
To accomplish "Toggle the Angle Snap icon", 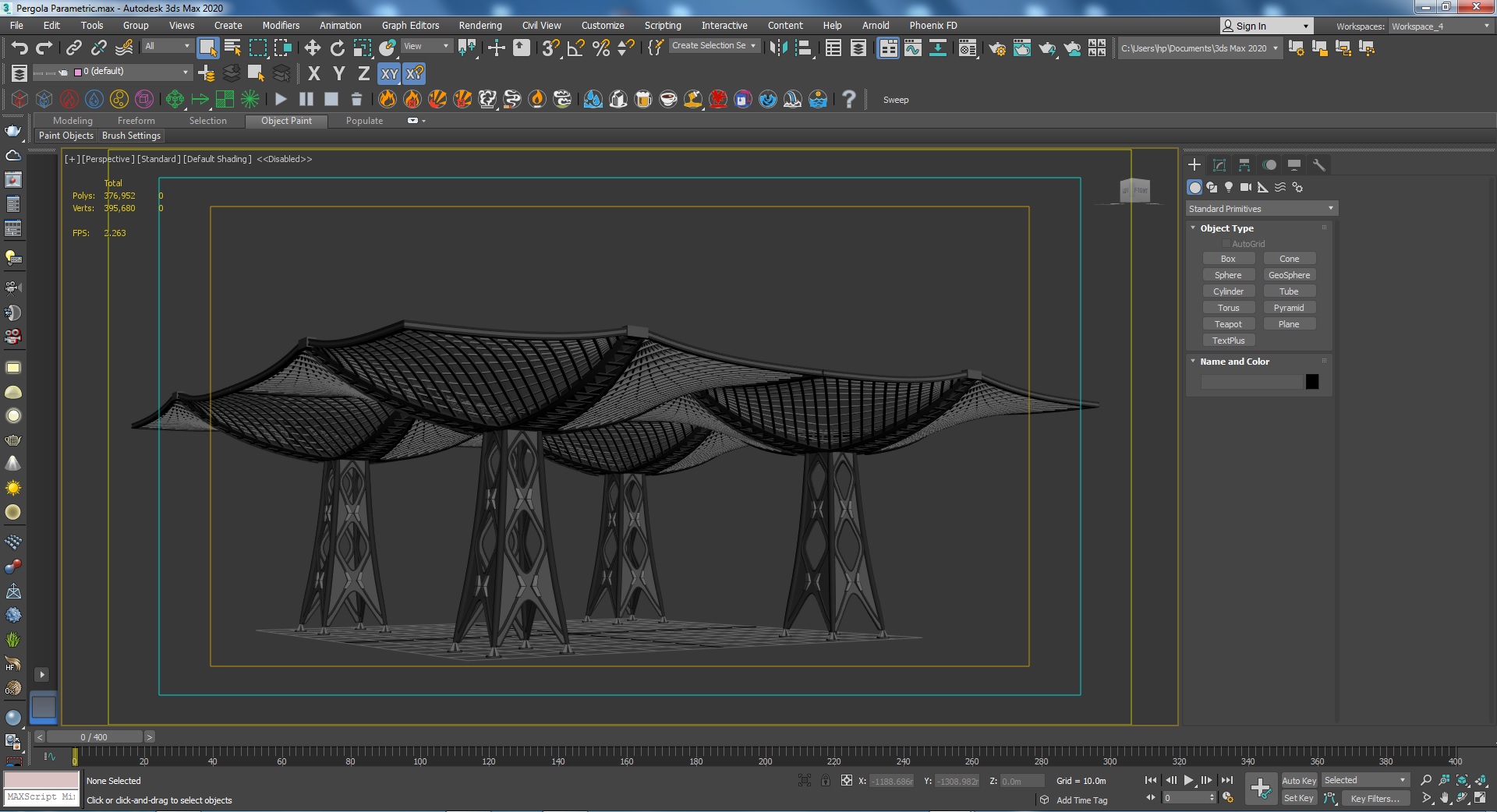I will [x=575, y=48].
